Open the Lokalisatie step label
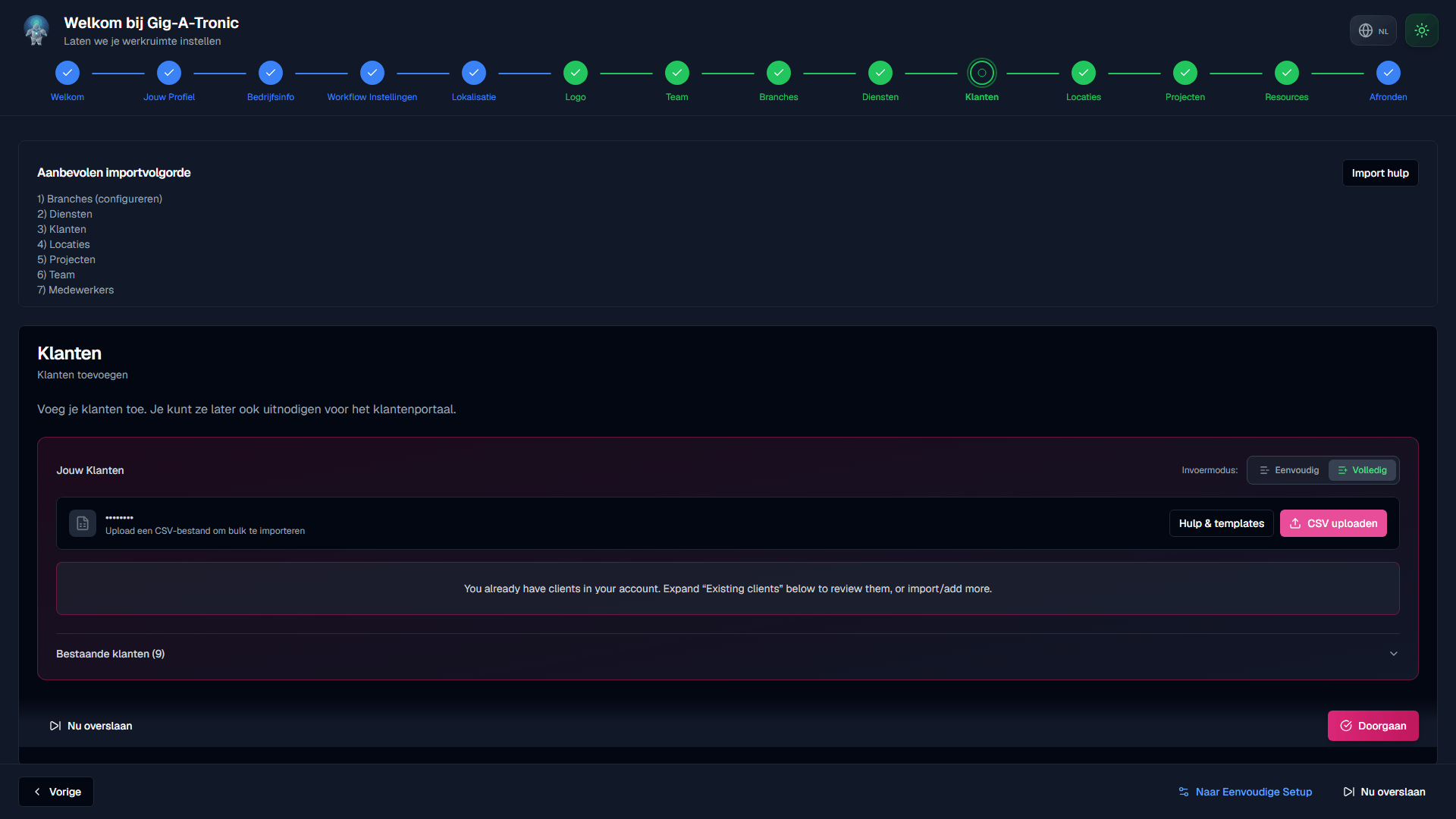Image resolution: width=1456 pixels, height=819 pixels. coord(474,97)
